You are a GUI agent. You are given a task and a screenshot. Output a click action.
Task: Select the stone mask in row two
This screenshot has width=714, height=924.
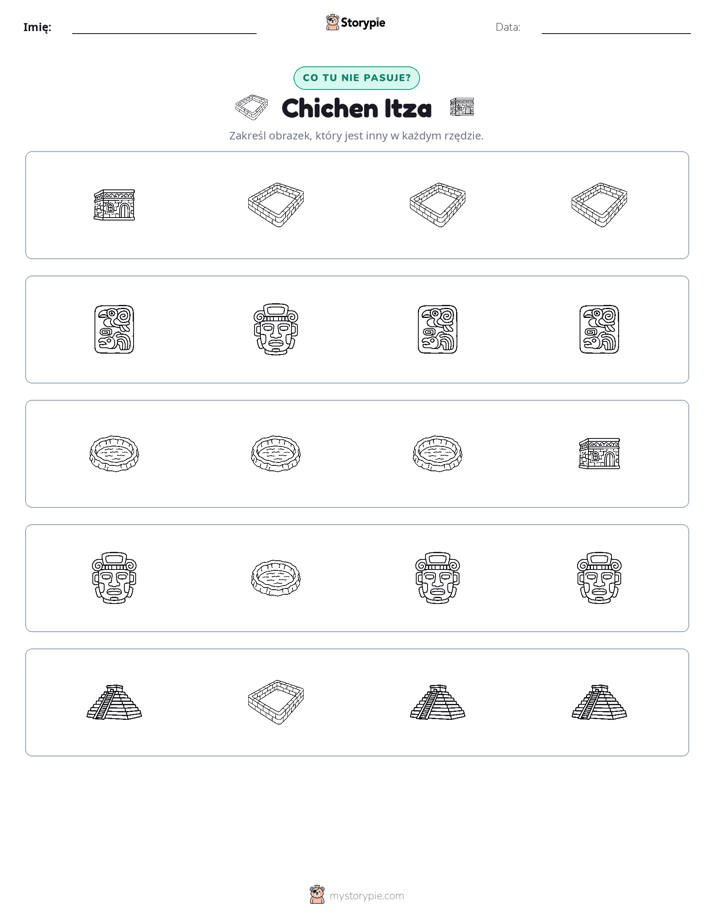[276, 329]
